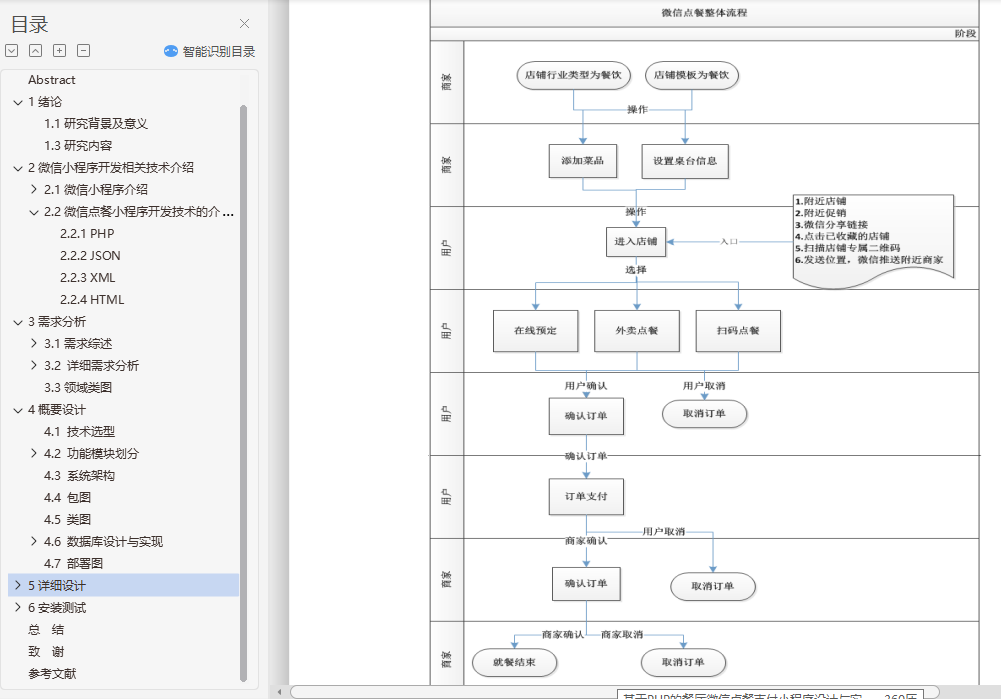Open 4.1 技术选型 heading
This screenshot has width=1001, height=699.
pos(79,432)
